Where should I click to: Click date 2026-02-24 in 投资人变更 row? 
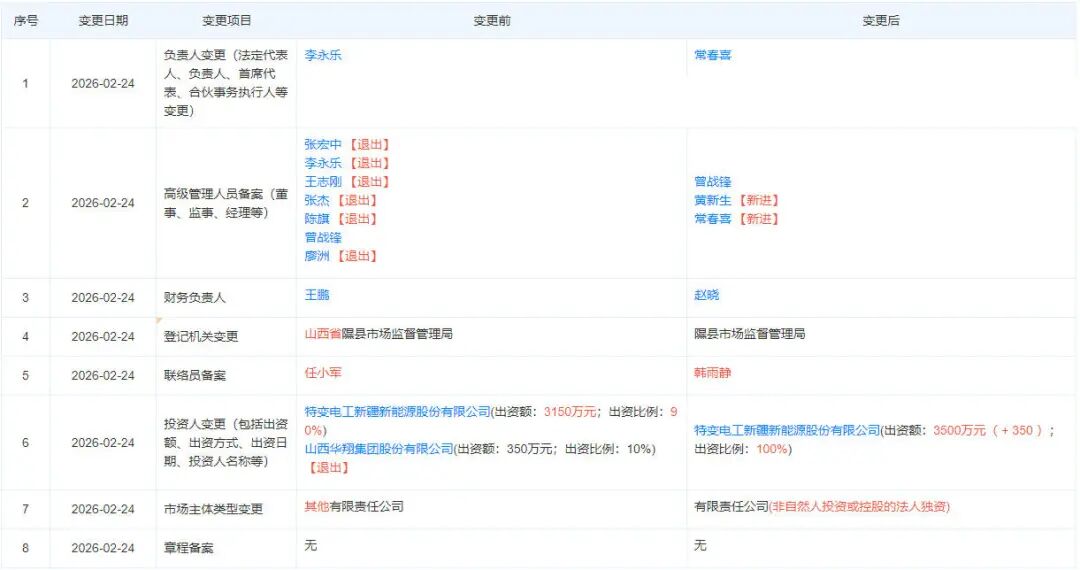pyautogui.click(x=103, y=443)
